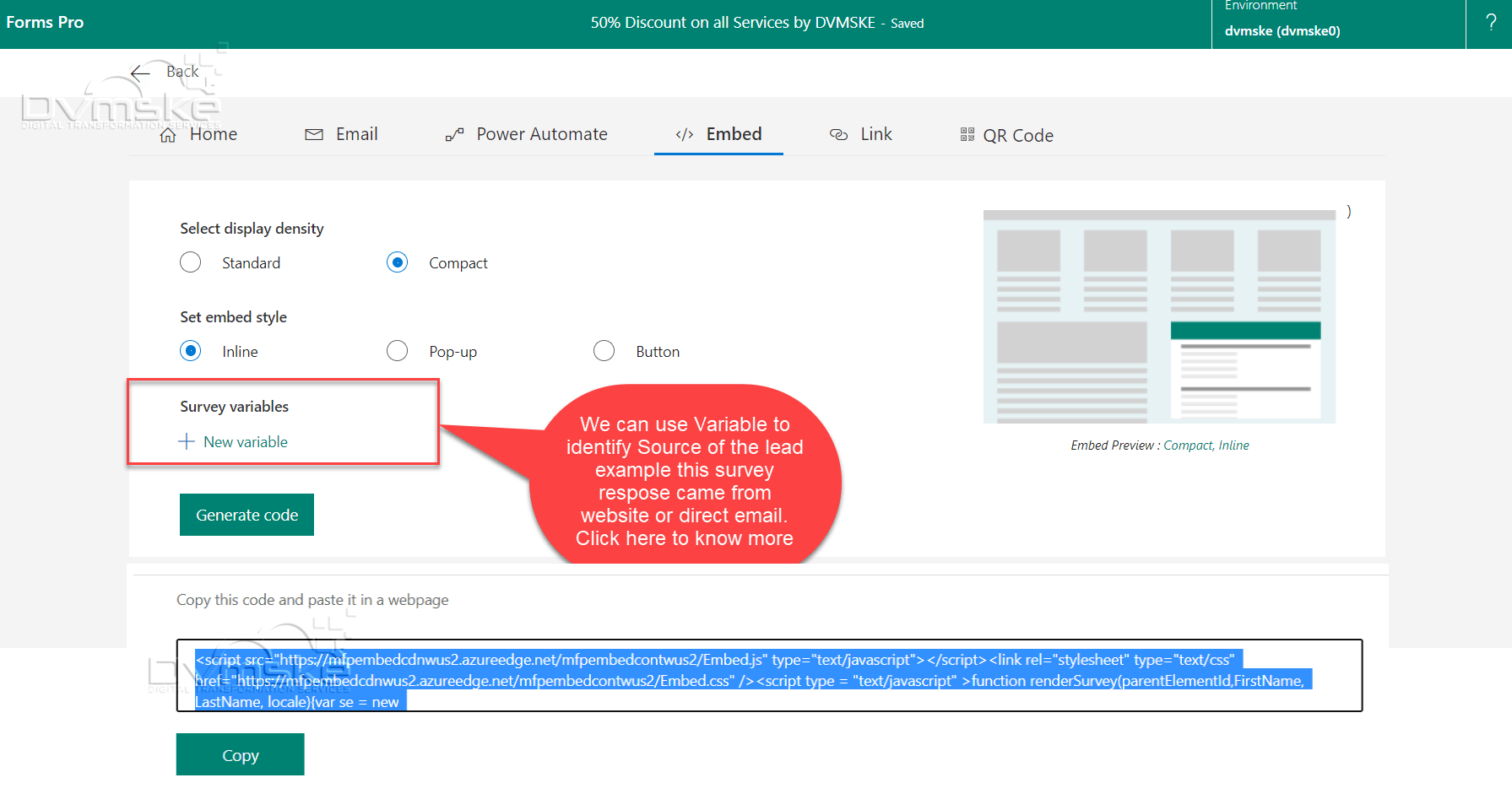1512x810 pixels.
Task: Open the Power Automate tab label
Action: [x=542, y=134]
